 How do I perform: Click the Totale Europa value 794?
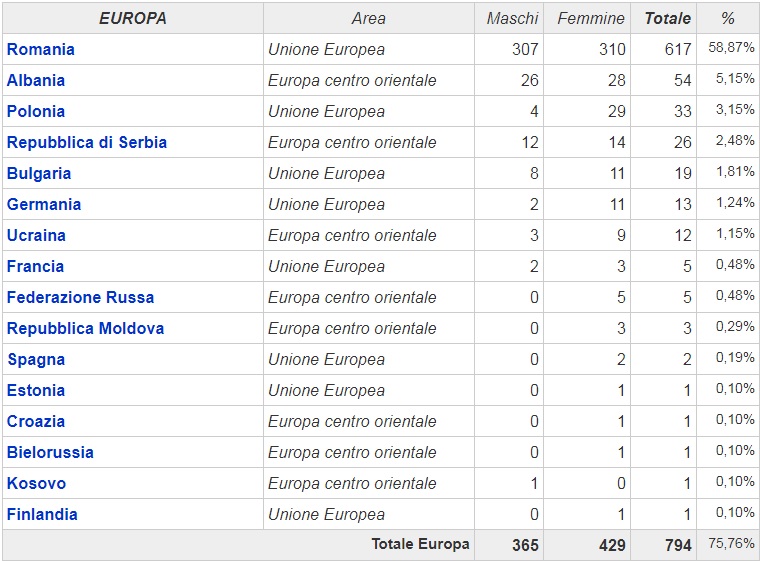point(676,545)
